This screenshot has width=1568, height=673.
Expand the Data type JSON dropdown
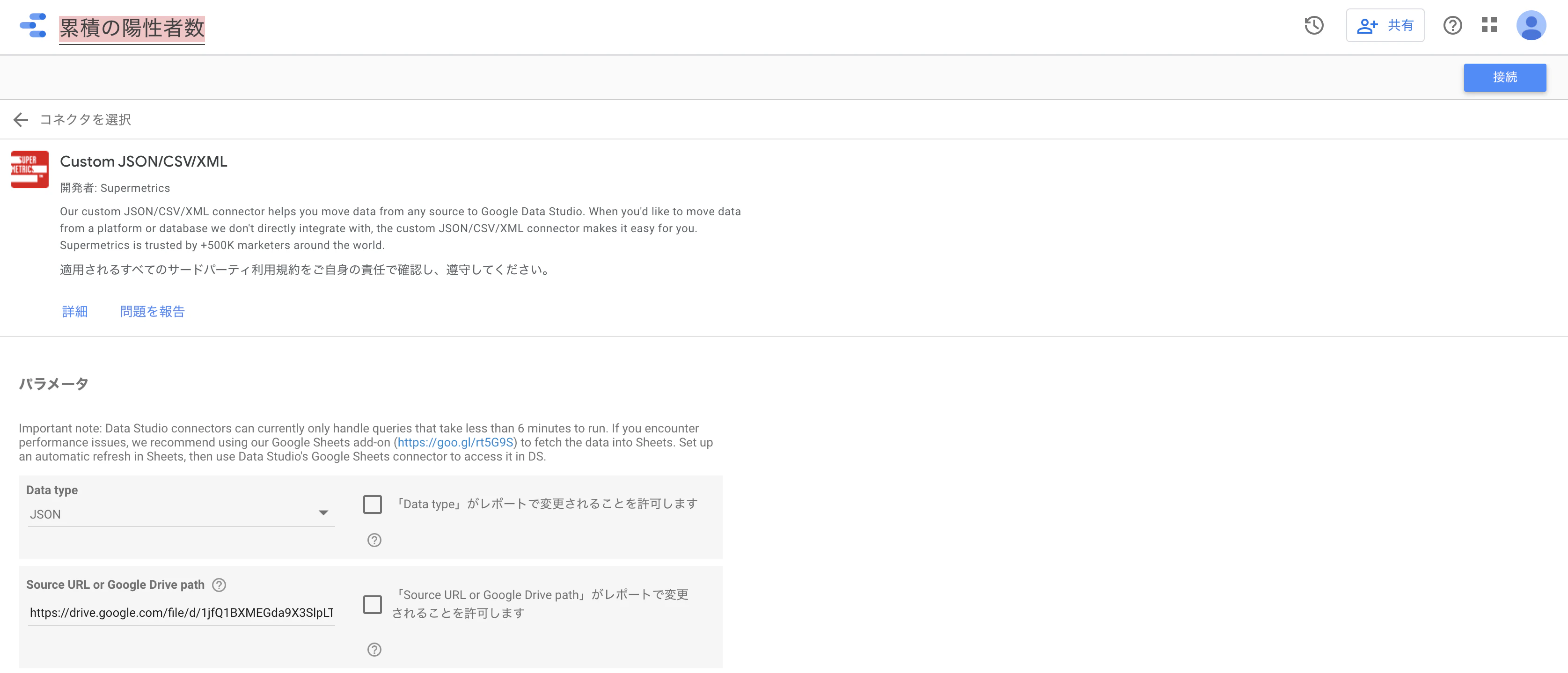[182, 514]
